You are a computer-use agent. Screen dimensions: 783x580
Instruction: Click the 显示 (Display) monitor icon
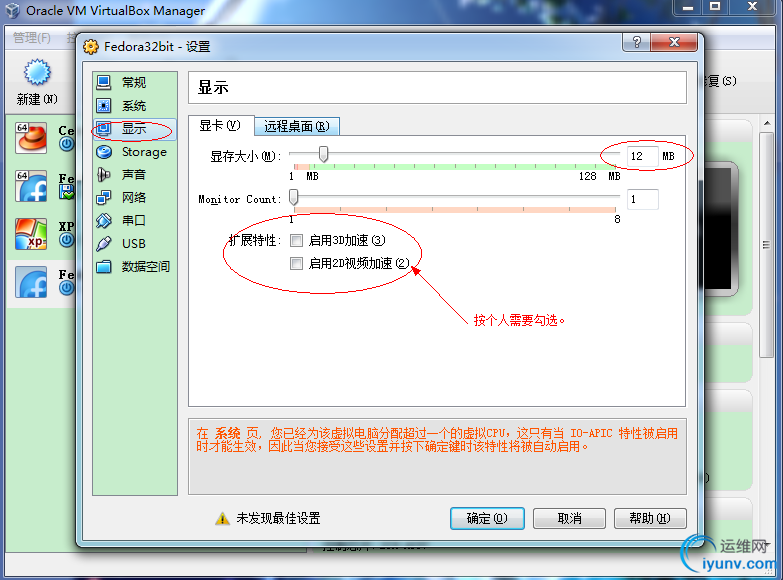click(x=104, y=129)
